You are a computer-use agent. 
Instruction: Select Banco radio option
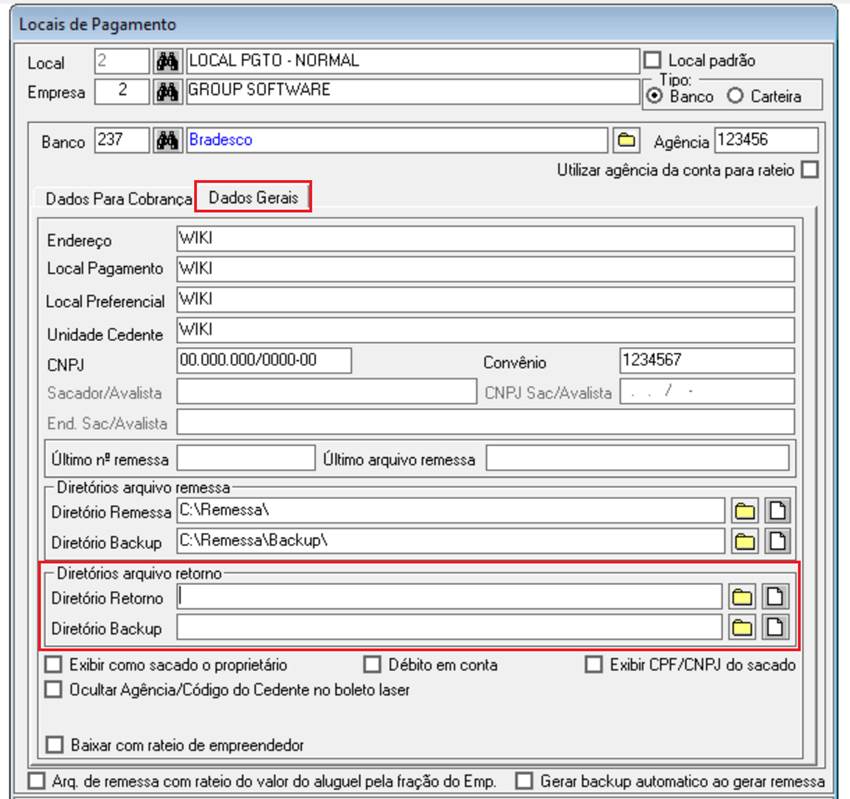click(654, 96)
